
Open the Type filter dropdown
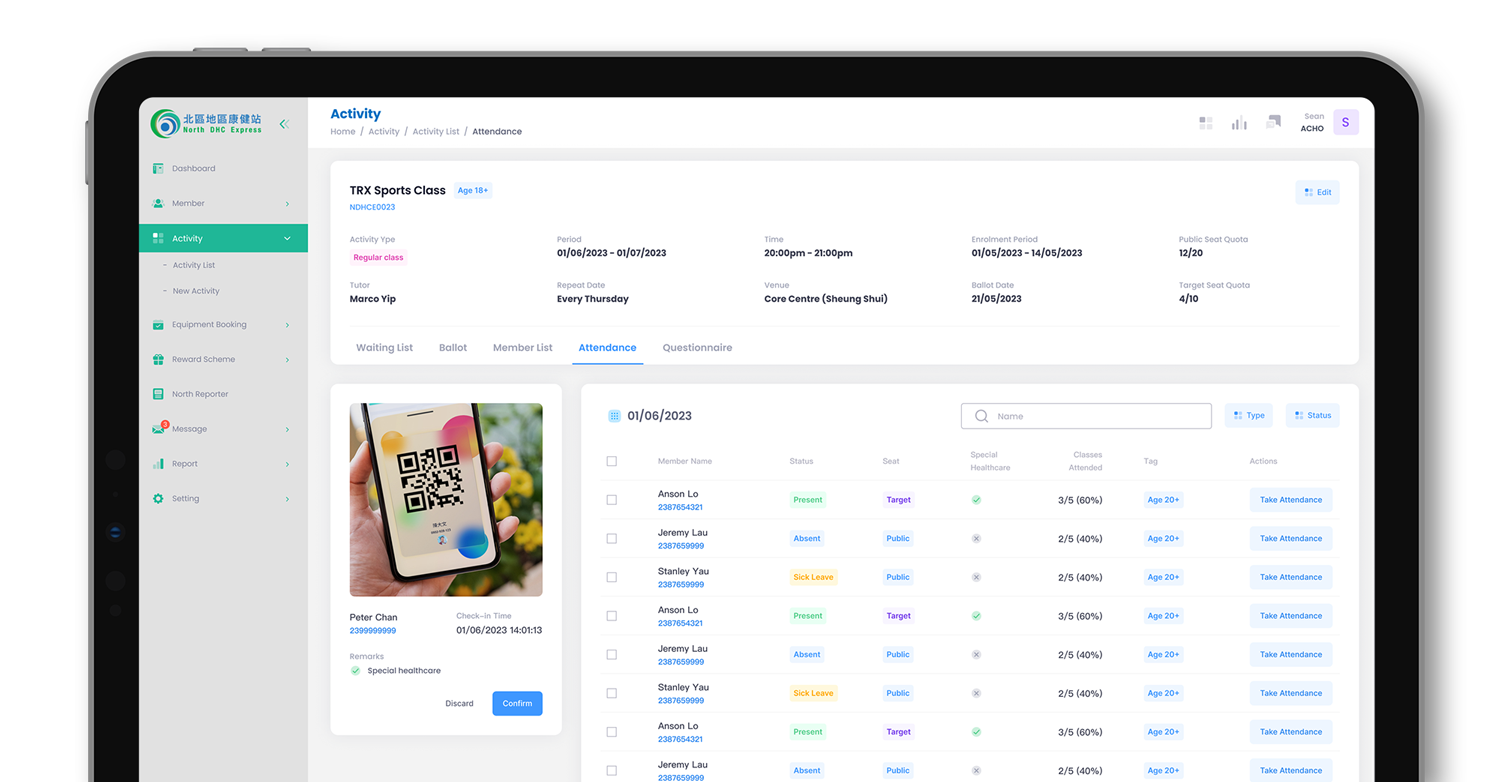click(1249, 415)
